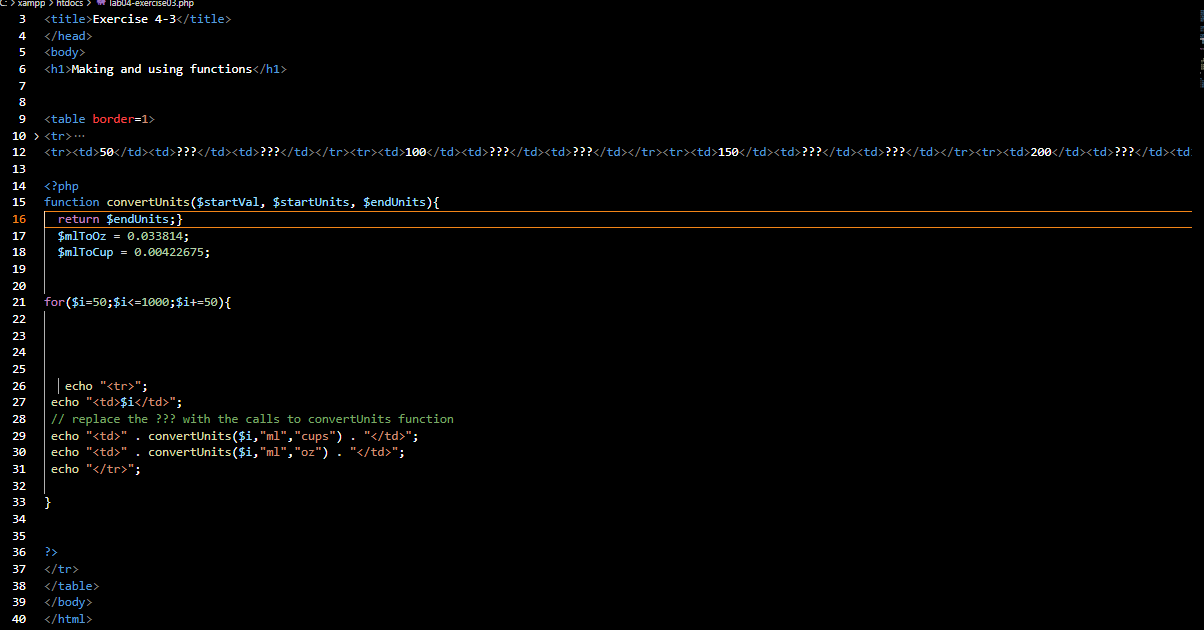Click the value 0.033814 on line 17
This screenshot has width=1204, height=630.
154,236
